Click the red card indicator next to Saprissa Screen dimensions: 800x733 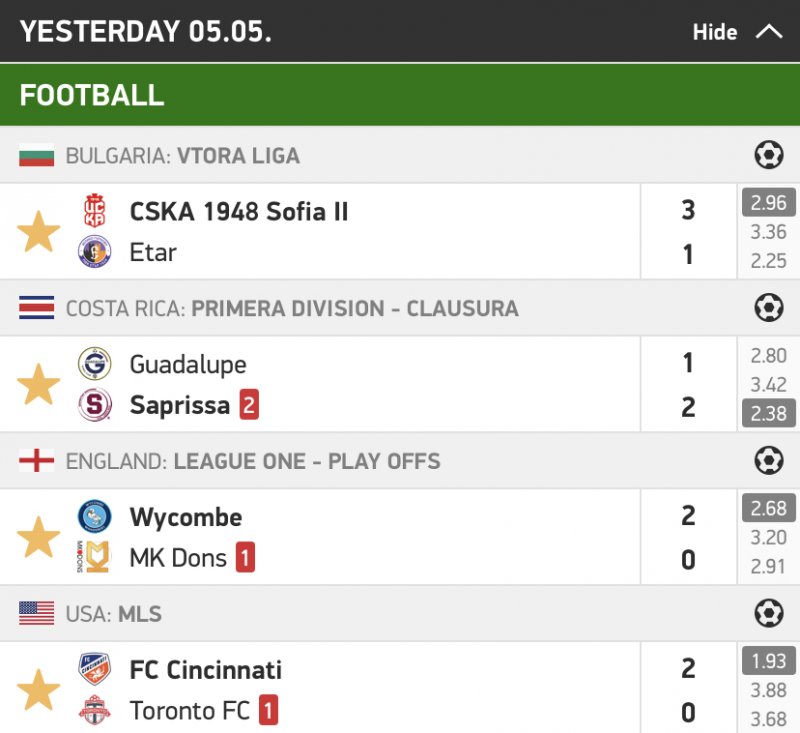(x=249, y=406)
